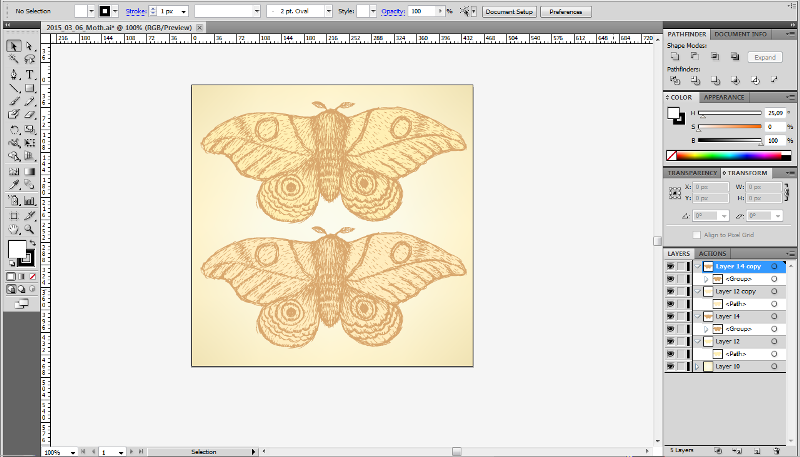Click Minus Front shape mode icon
The width and height of the screenshot is (800, 457).
[x=694, y=57]
